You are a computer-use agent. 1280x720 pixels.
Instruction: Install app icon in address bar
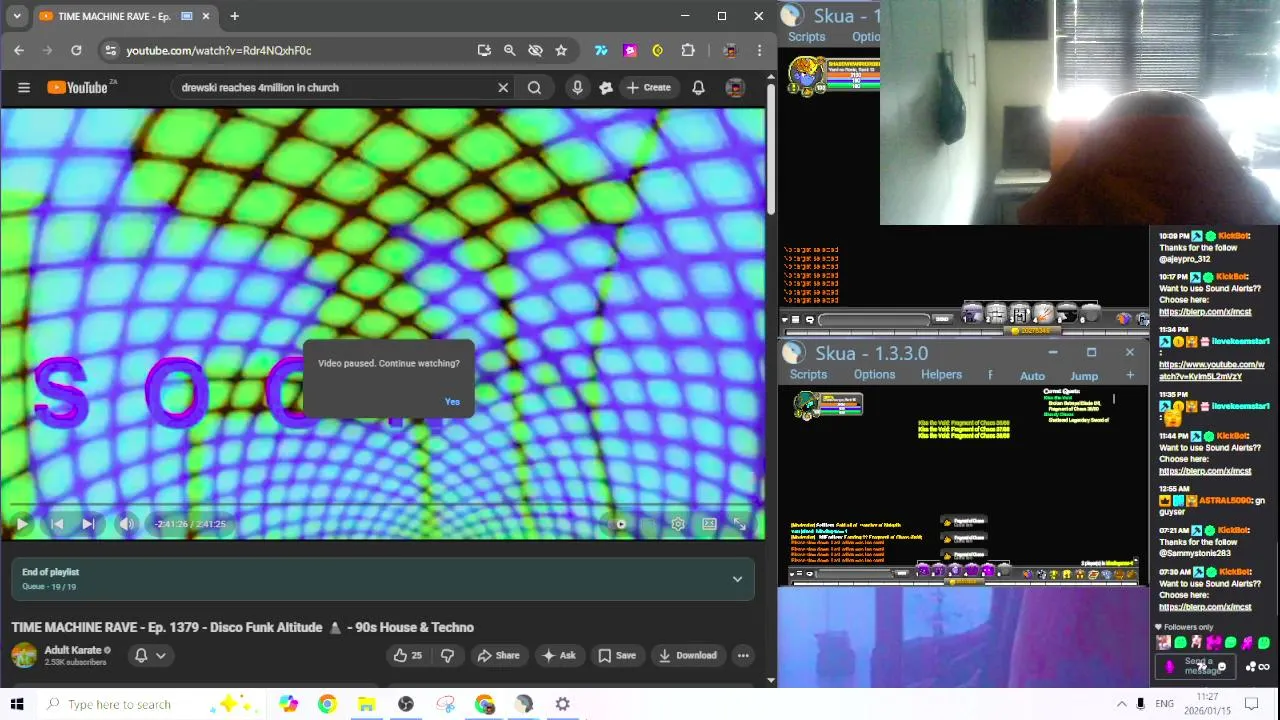point(484,50)
